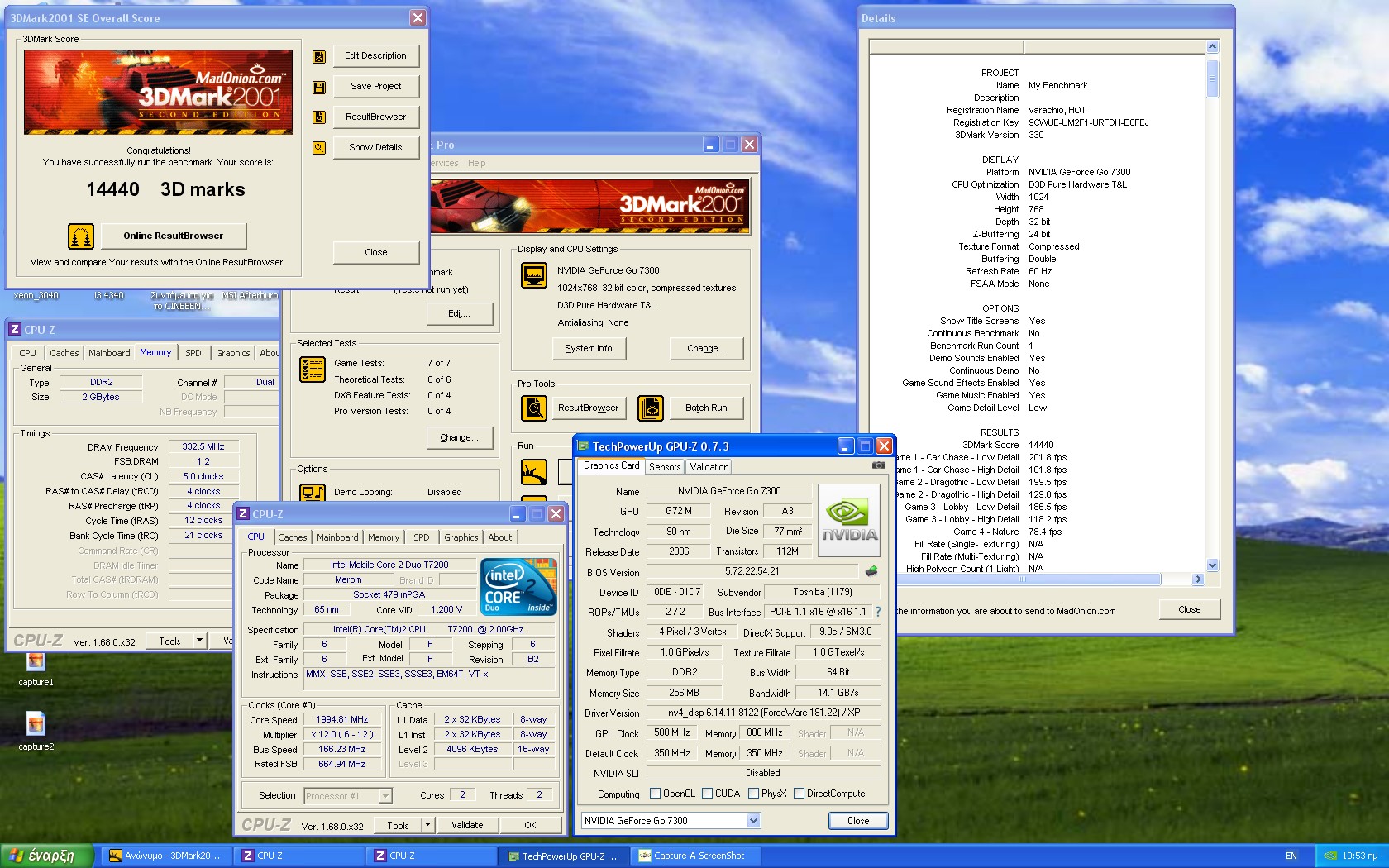Click the Details scroll down arrow

(1212, 565)
